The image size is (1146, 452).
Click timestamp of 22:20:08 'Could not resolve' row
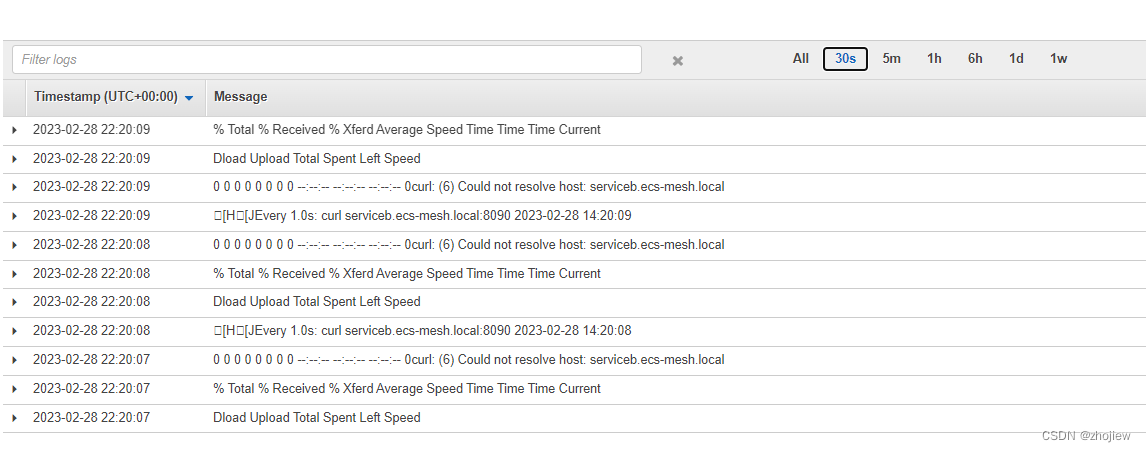pos(91,244)
